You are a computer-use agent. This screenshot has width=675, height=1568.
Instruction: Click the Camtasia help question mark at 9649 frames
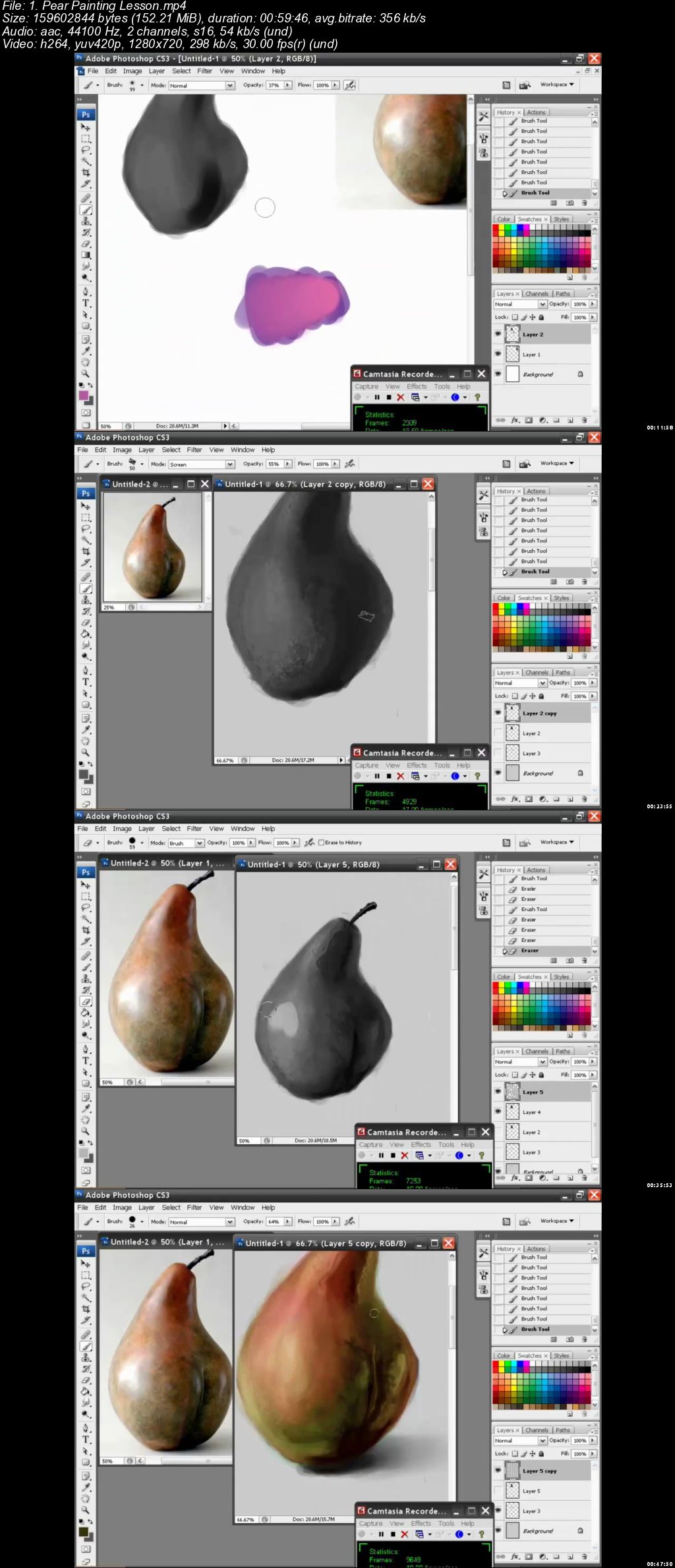[x=481, y=1534]
